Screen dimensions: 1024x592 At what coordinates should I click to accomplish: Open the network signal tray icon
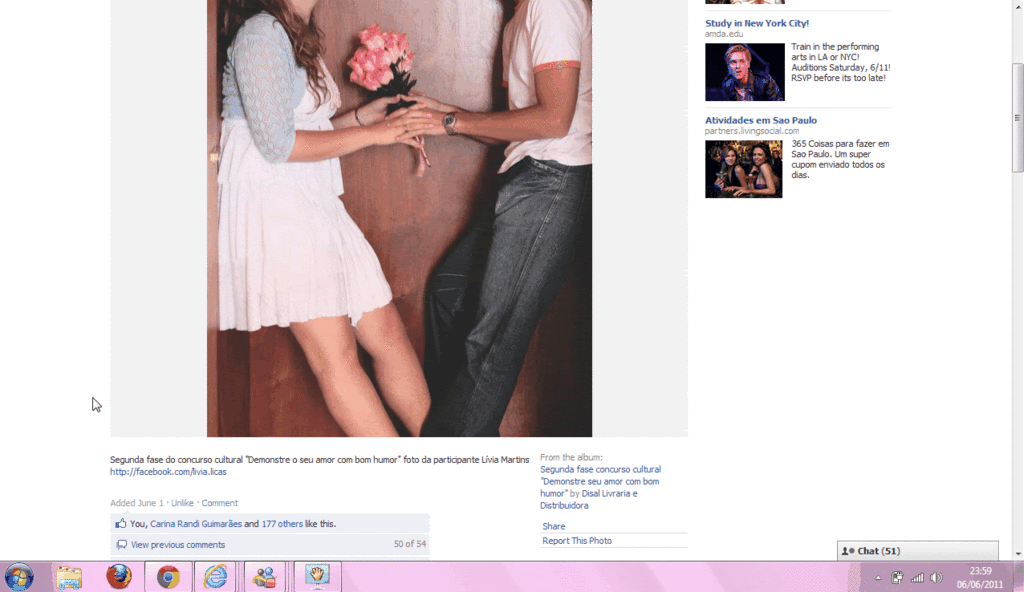tap(917, 578)
